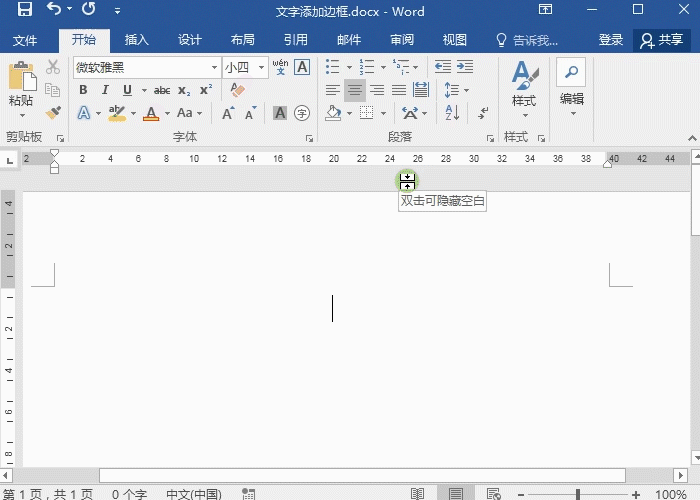Open the 文件 File tab

[x=25, y=40]
